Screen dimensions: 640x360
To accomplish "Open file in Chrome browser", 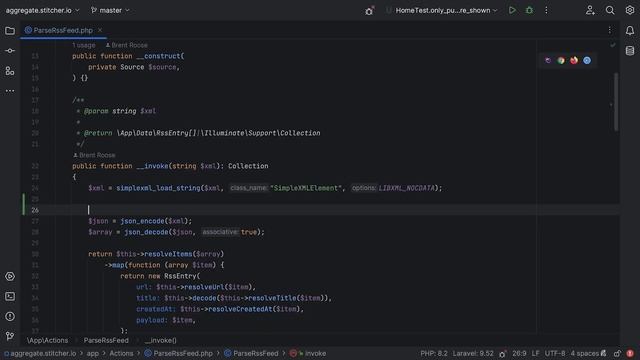I will point(561,60).
